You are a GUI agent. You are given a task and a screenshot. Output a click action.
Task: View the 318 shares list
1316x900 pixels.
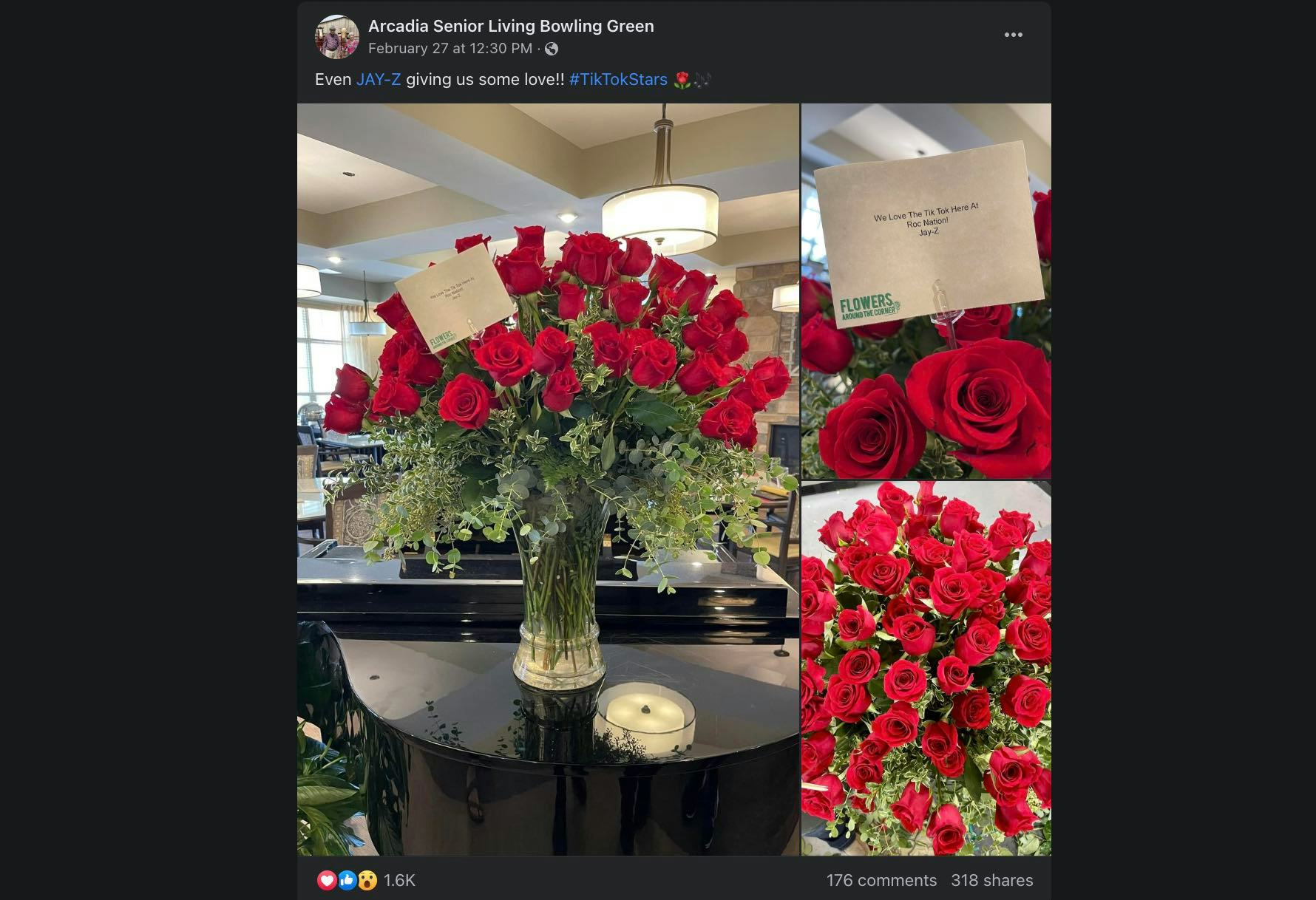tap(992, 880)
